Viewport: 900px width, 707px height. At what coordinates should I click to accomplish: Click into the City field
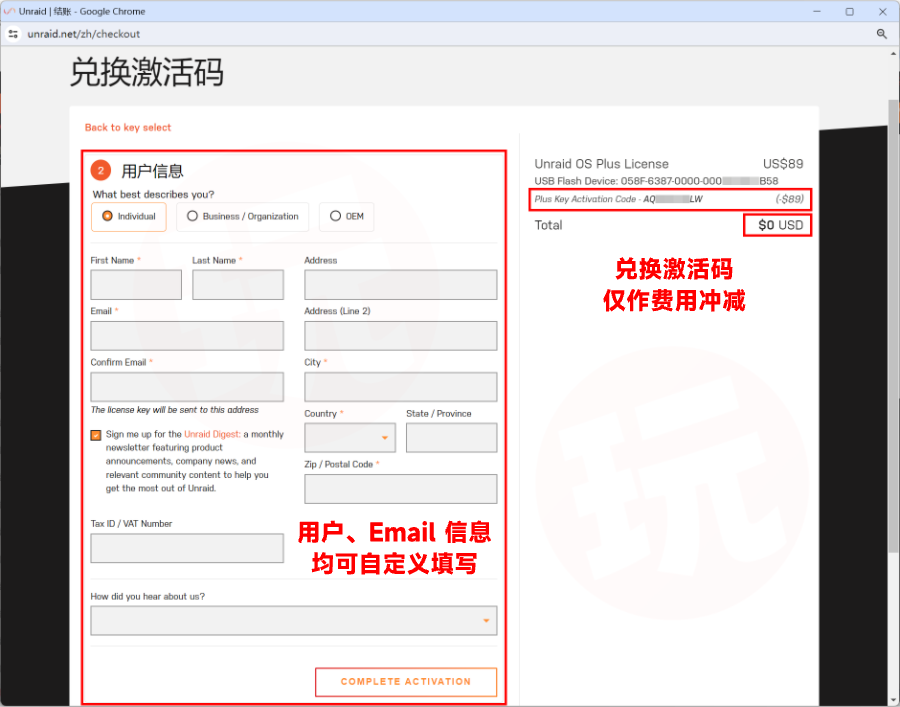point(401,387)
